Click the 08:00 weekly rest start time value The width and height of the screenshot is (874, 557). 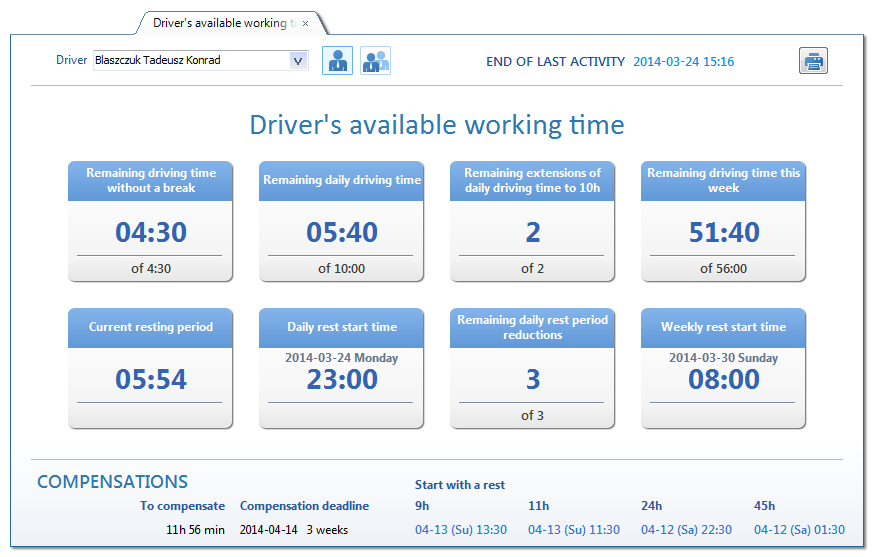click(724, 379)
